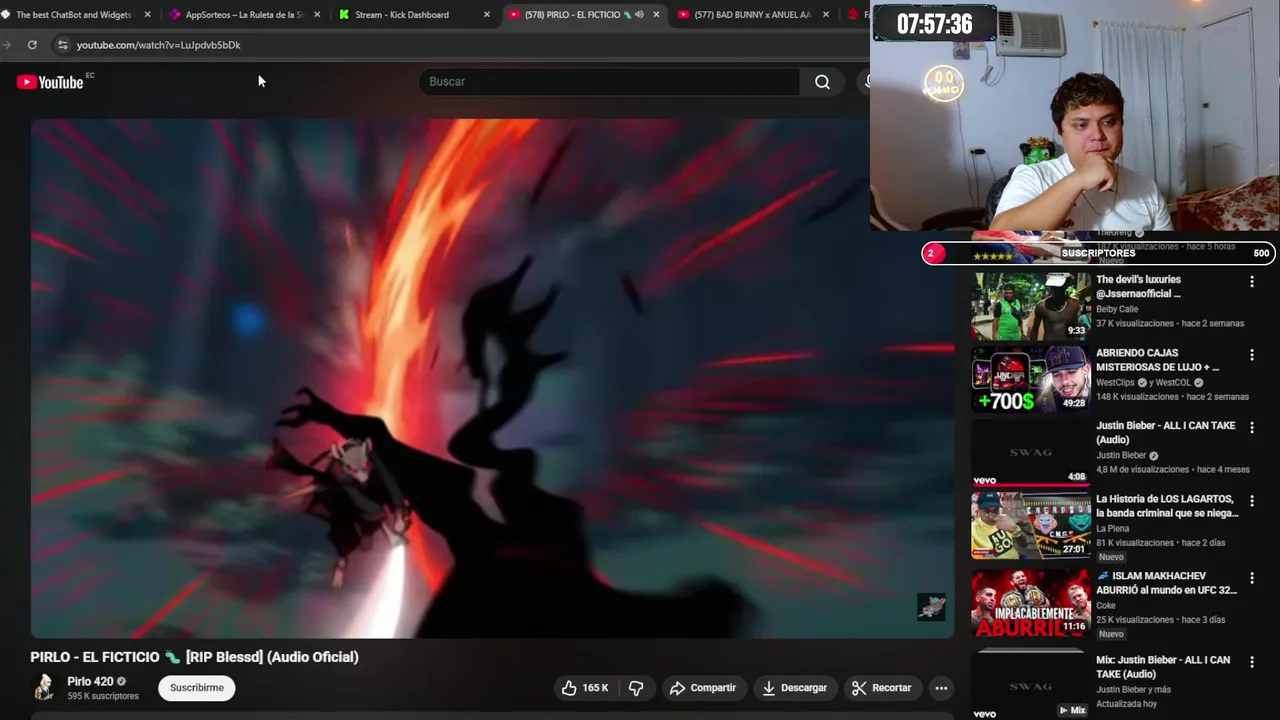Click the Recortar clip button
The height and width of the screenshot is (720, 1280).
point(881,688)
